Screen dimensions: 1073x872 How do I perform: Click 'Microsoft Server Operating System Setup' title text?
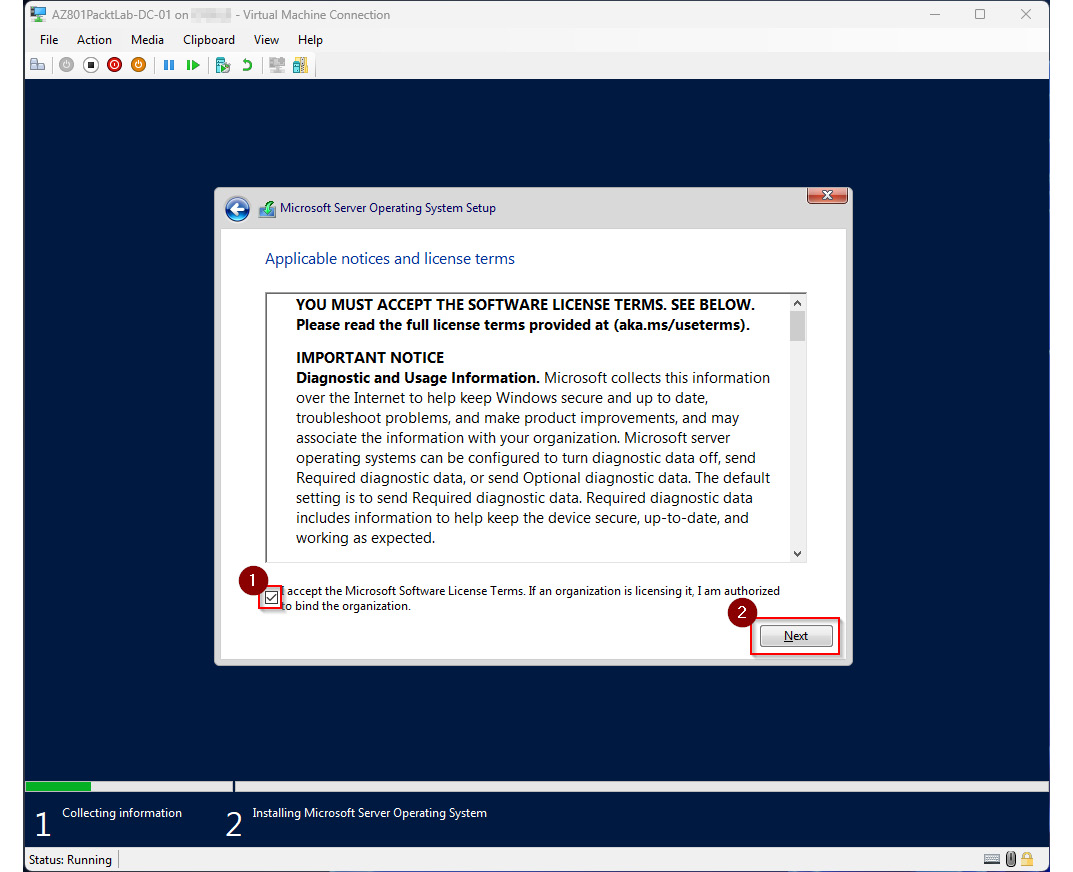click(388, 208)
